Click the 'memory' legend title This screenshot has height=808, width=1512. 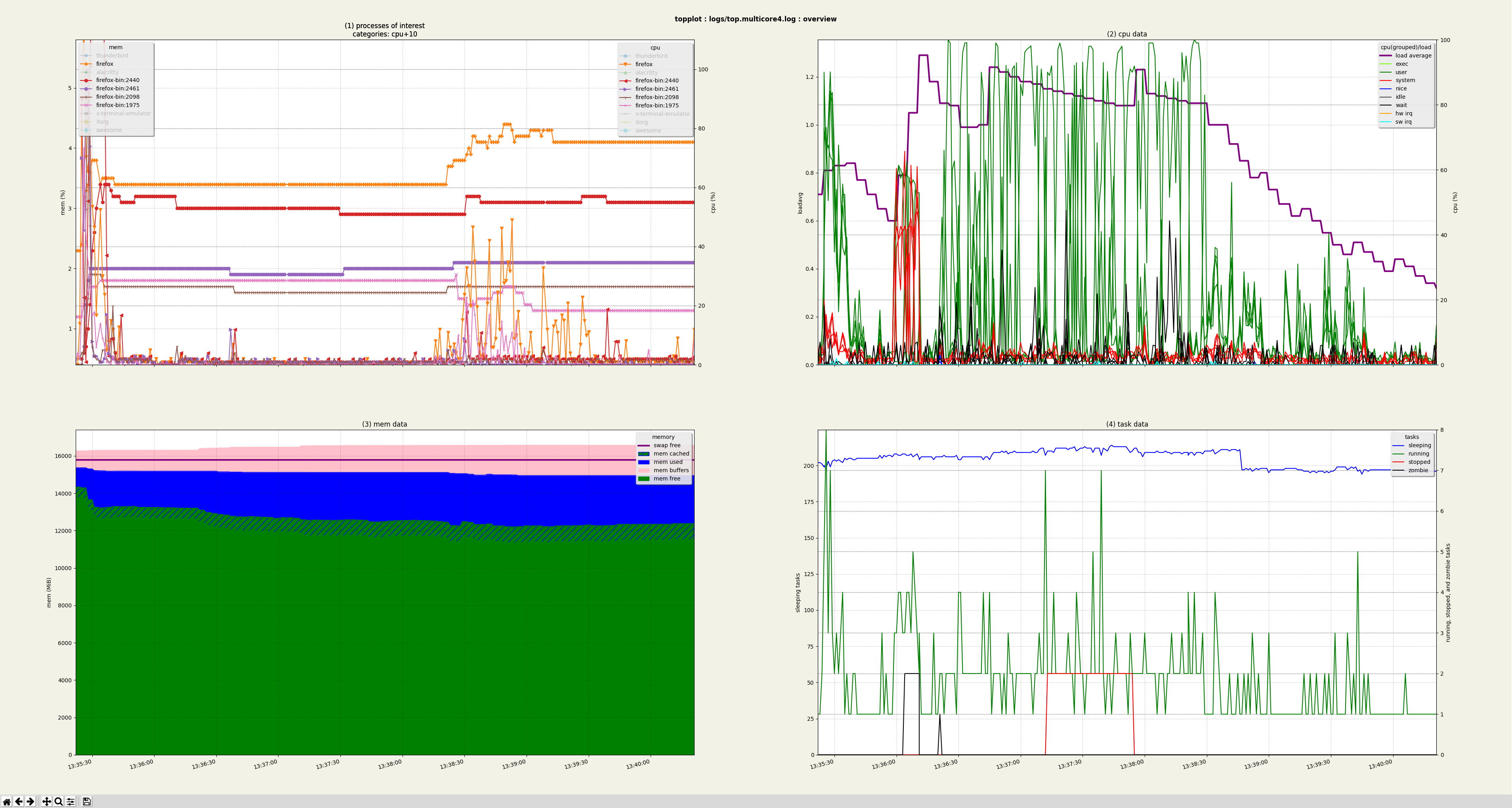(x=663, y=437)
